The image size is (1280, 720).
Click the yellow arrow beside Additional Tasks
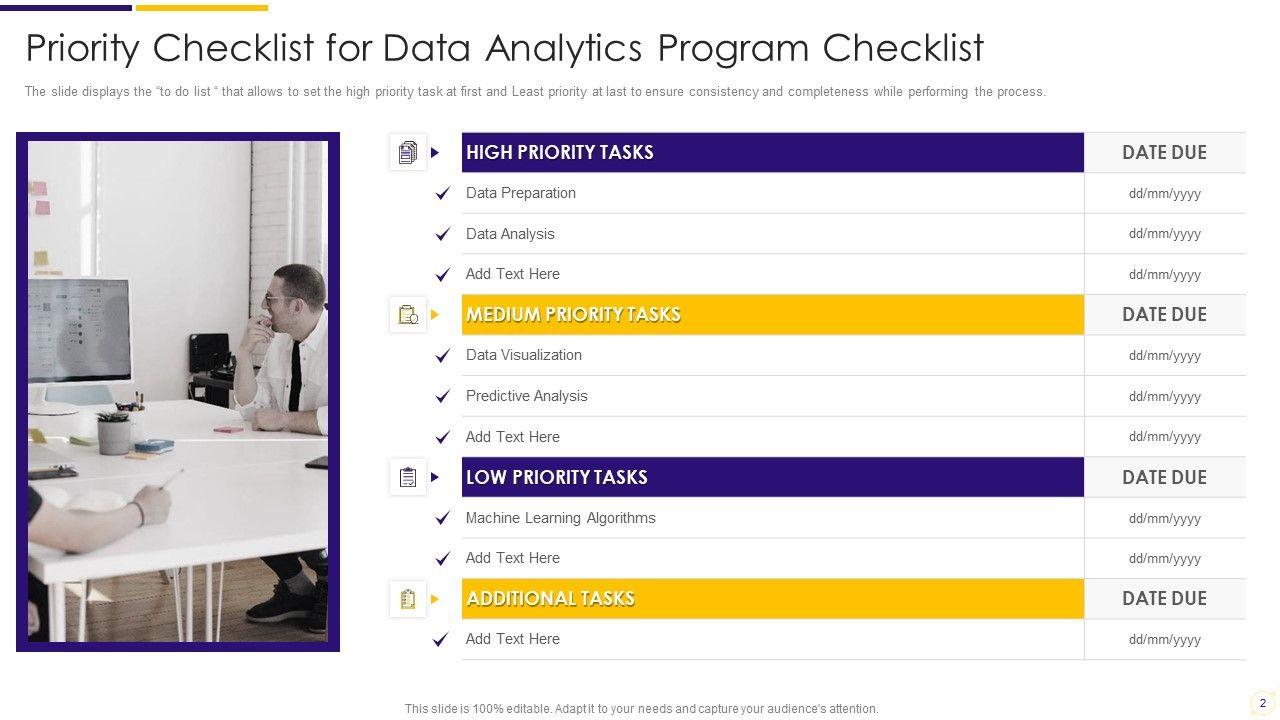click(x=435, y=599)
